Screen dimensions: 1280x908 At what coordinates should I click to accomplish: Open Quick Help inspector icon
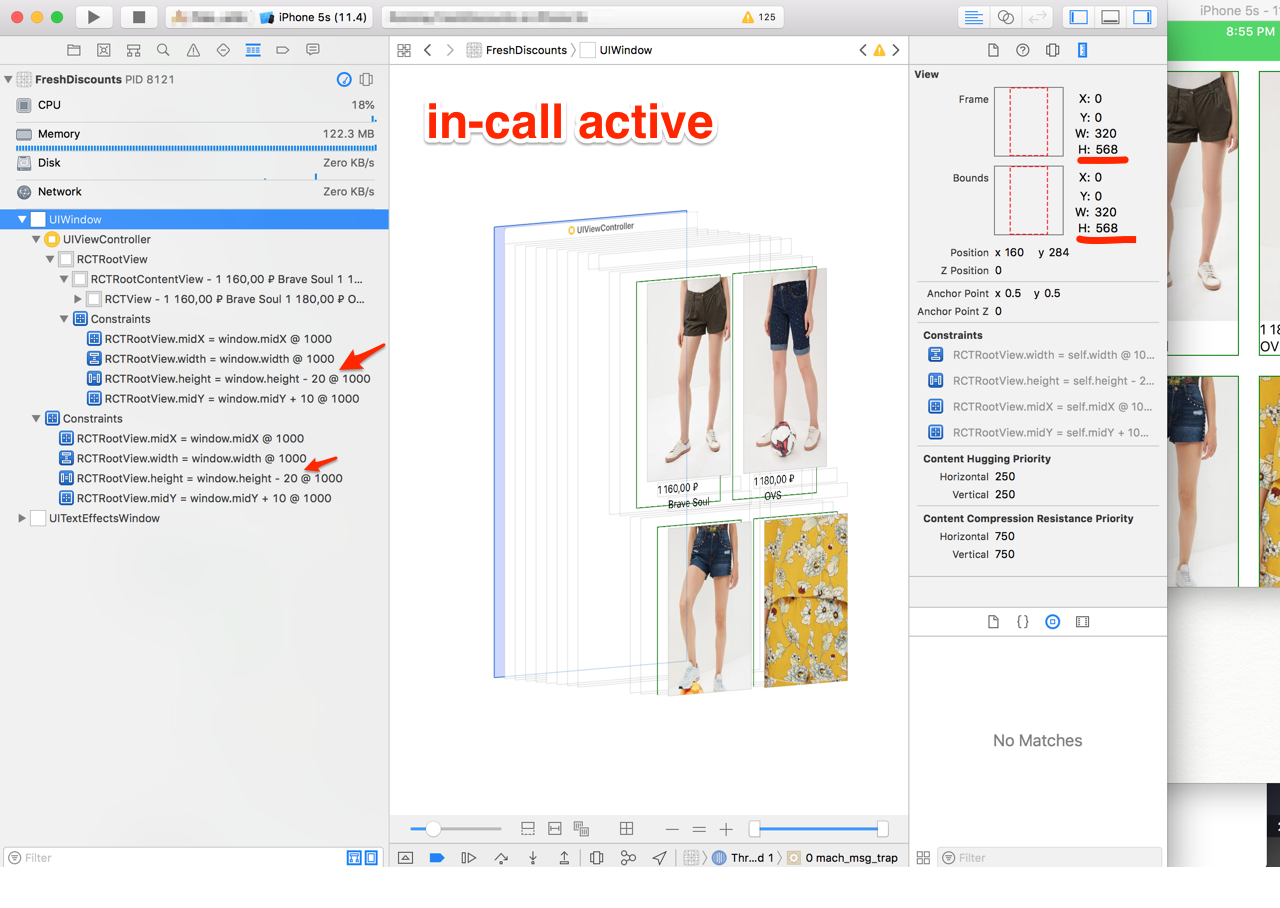click(1023, 50)
